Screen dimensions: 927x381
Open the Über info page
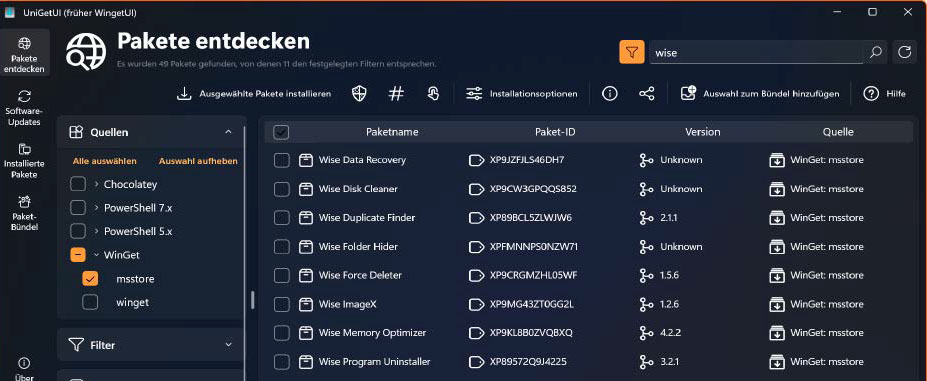24,368
